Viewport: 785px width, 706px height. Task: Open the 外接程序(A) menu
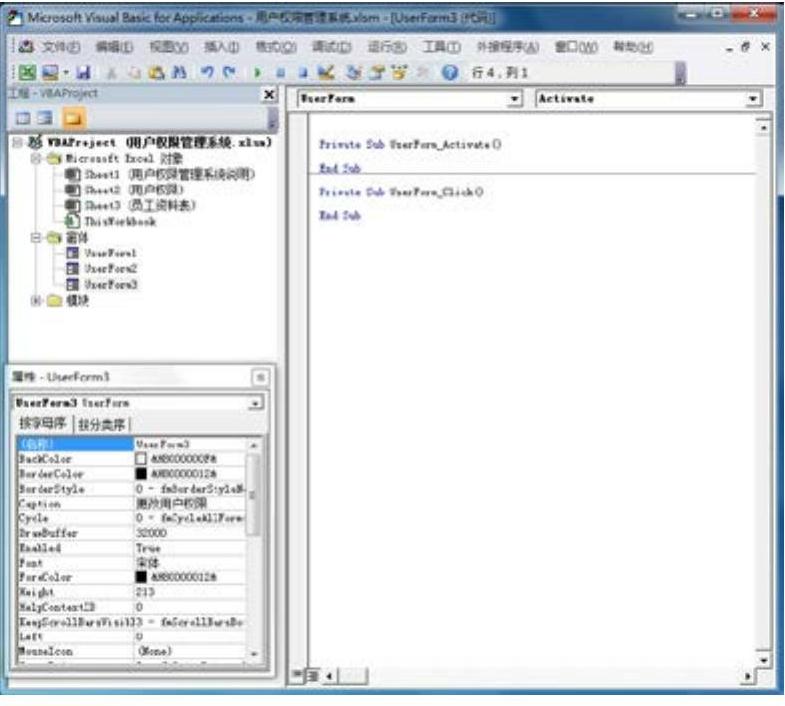[508, 47]
